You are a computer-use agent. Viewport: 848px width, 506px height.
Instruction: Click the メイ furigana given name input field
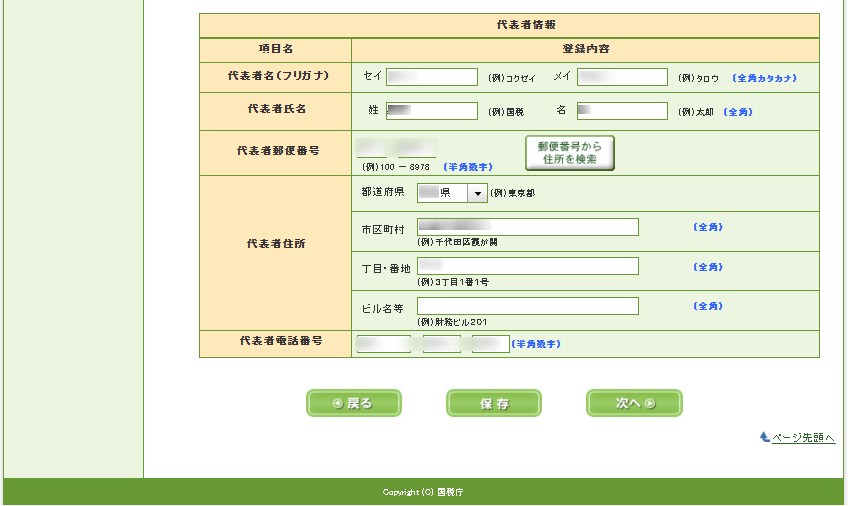(622, 77)
